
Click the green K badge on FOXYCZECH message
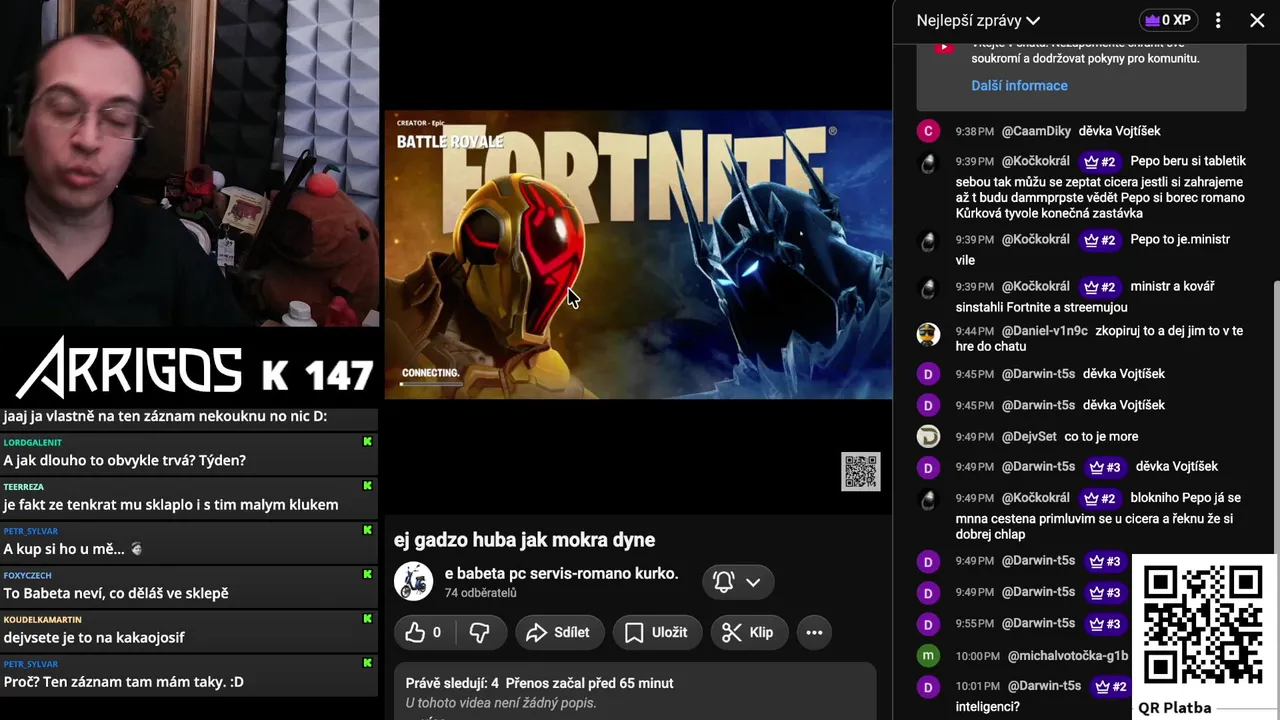tap(367, 574)
